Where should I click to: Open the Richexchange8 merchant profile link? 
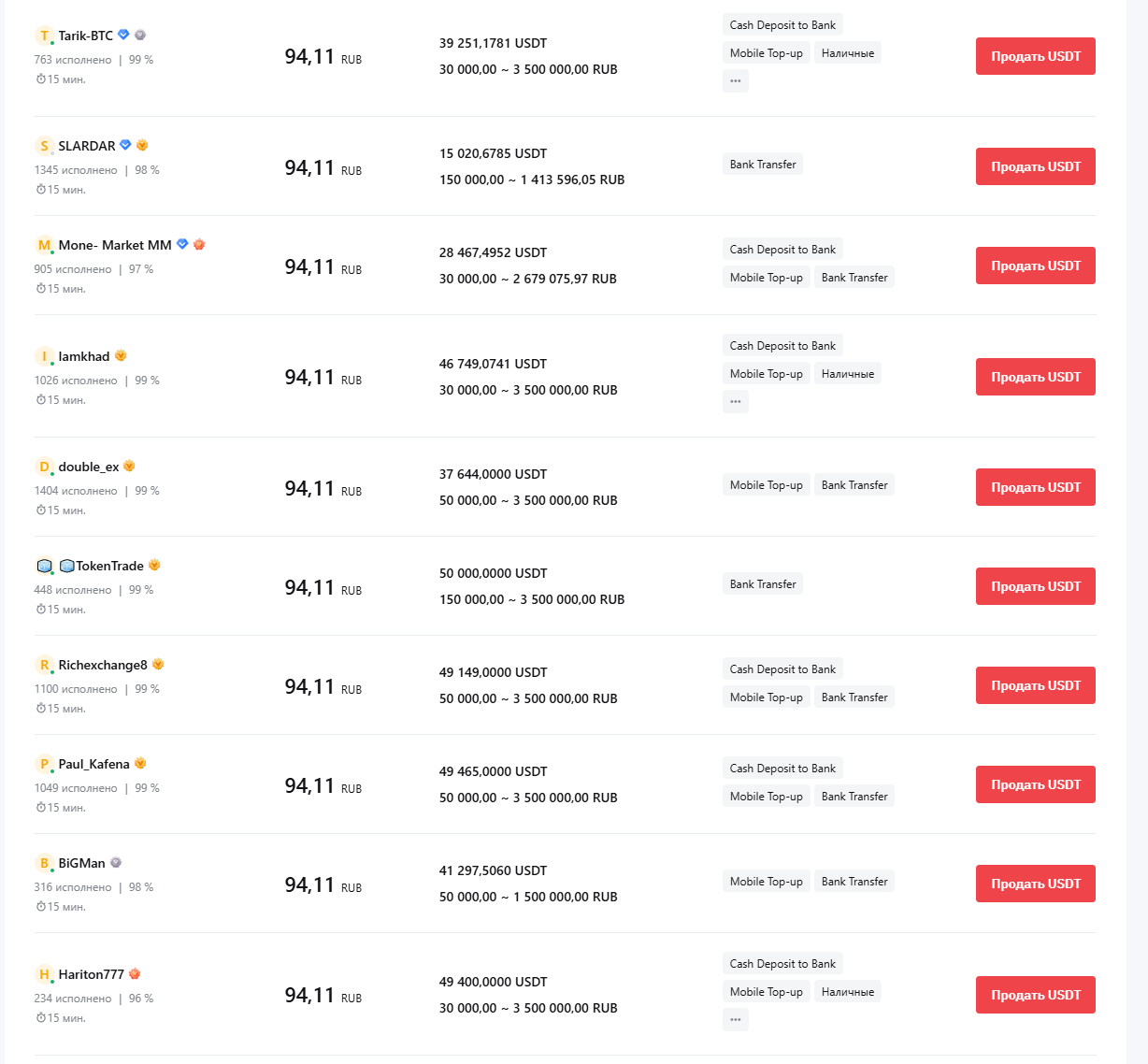pyautogui.click(x=103, y=665)
